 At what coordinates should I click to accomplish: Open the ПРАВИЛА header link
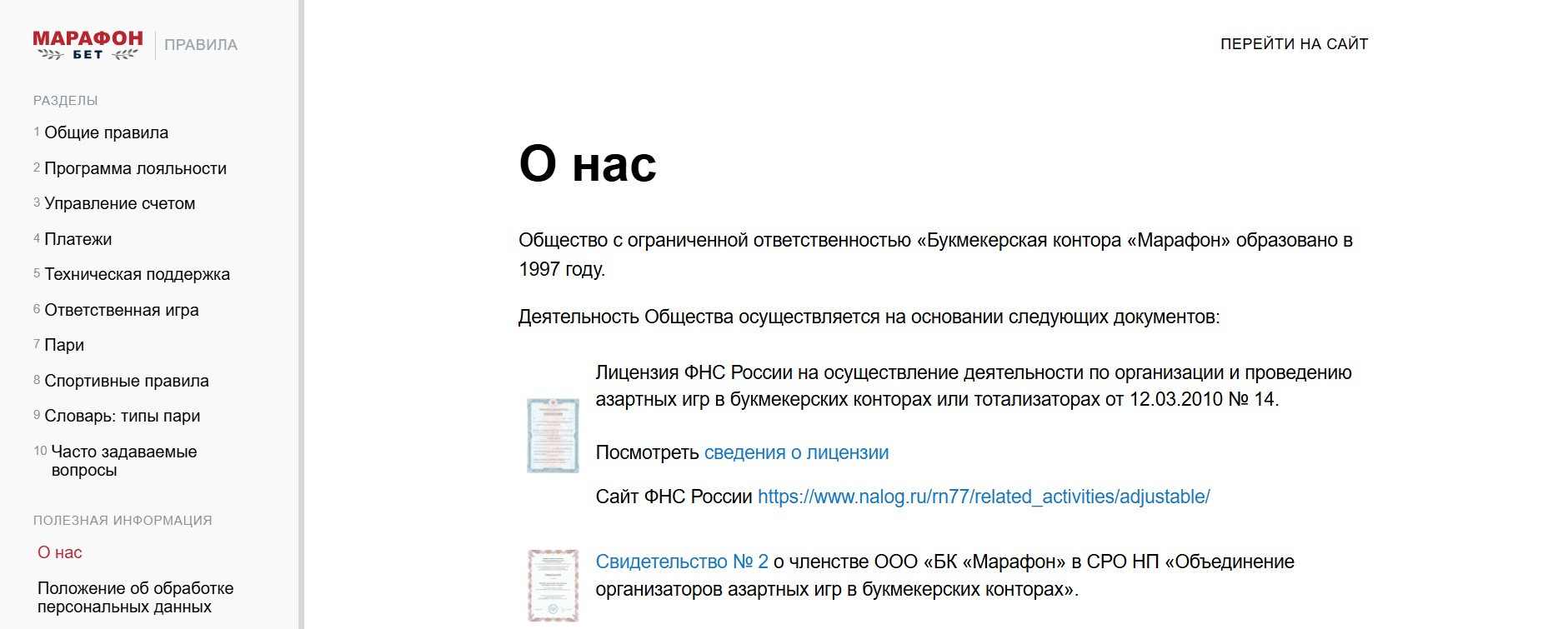pyautogui.click(x=201, y=45)
